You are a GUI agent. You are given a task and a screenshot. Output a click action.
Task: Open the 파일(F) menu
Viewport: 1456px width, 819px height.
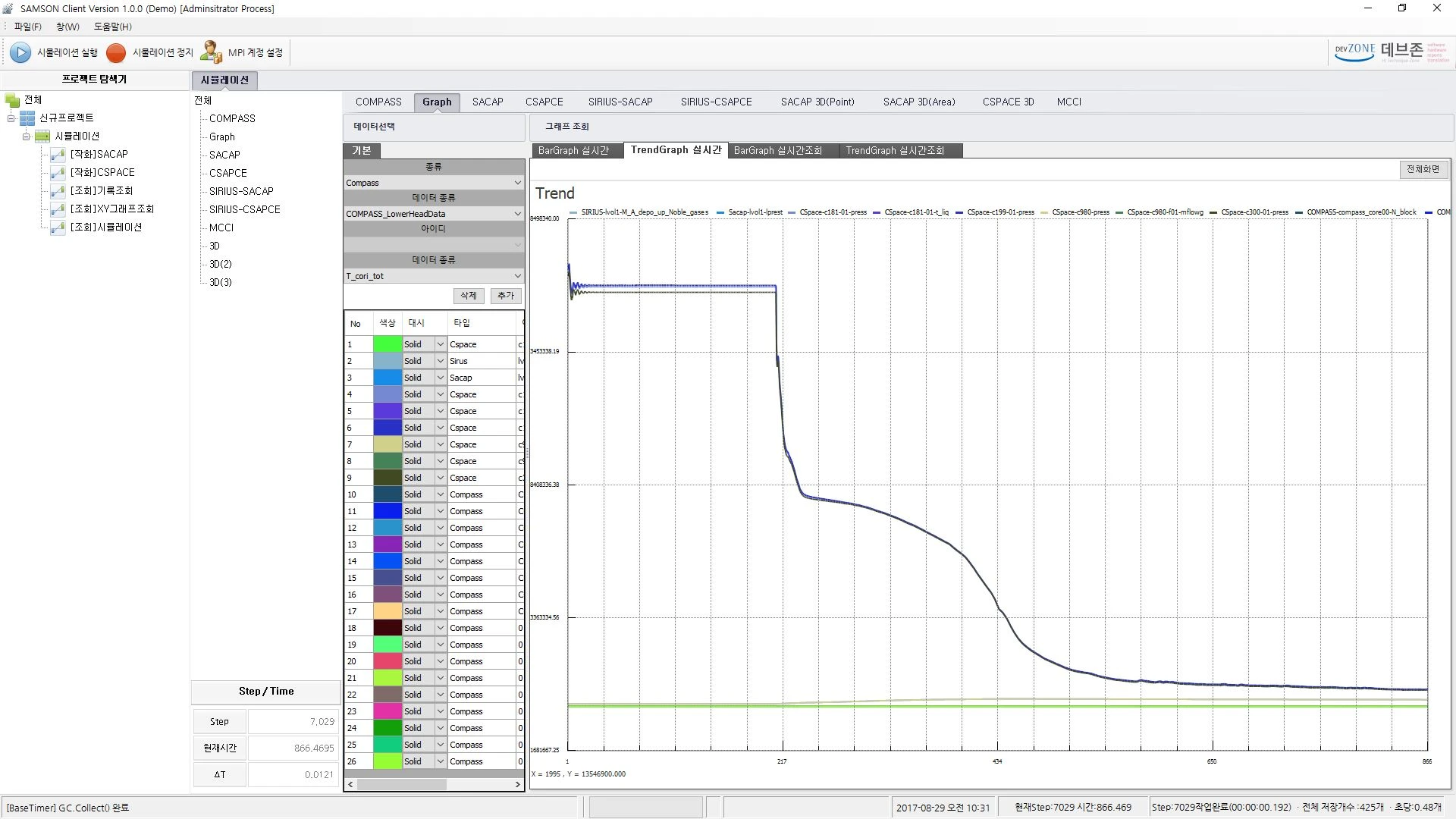(28, 27)
